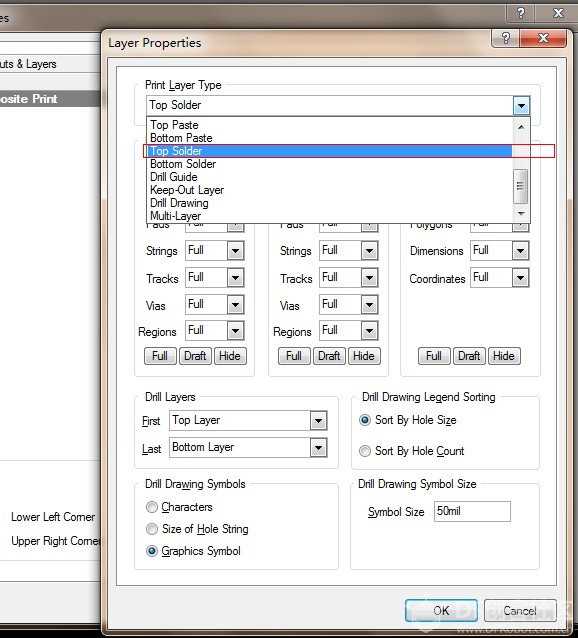Select Sort By Hole Size radio button

point(365,420)
